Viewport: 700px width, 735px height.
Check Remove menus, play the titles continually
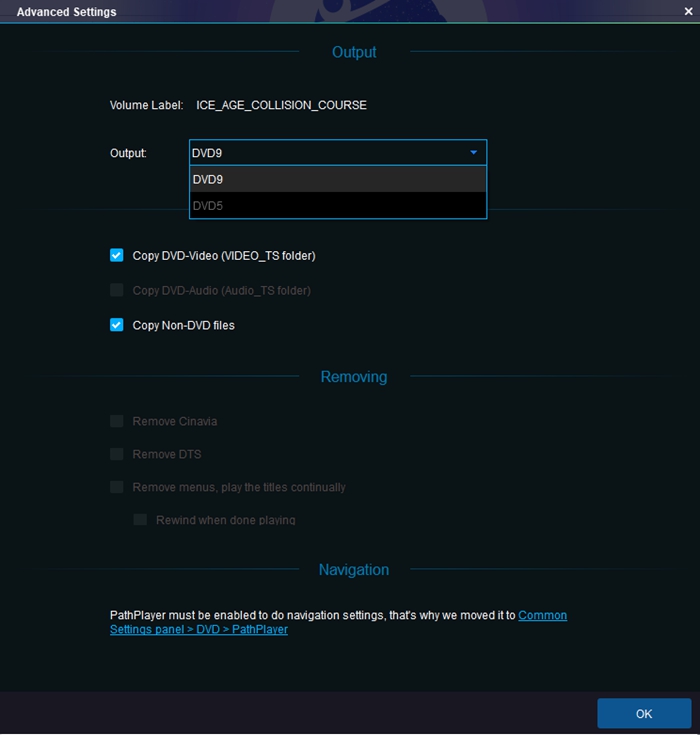[117, 487]
